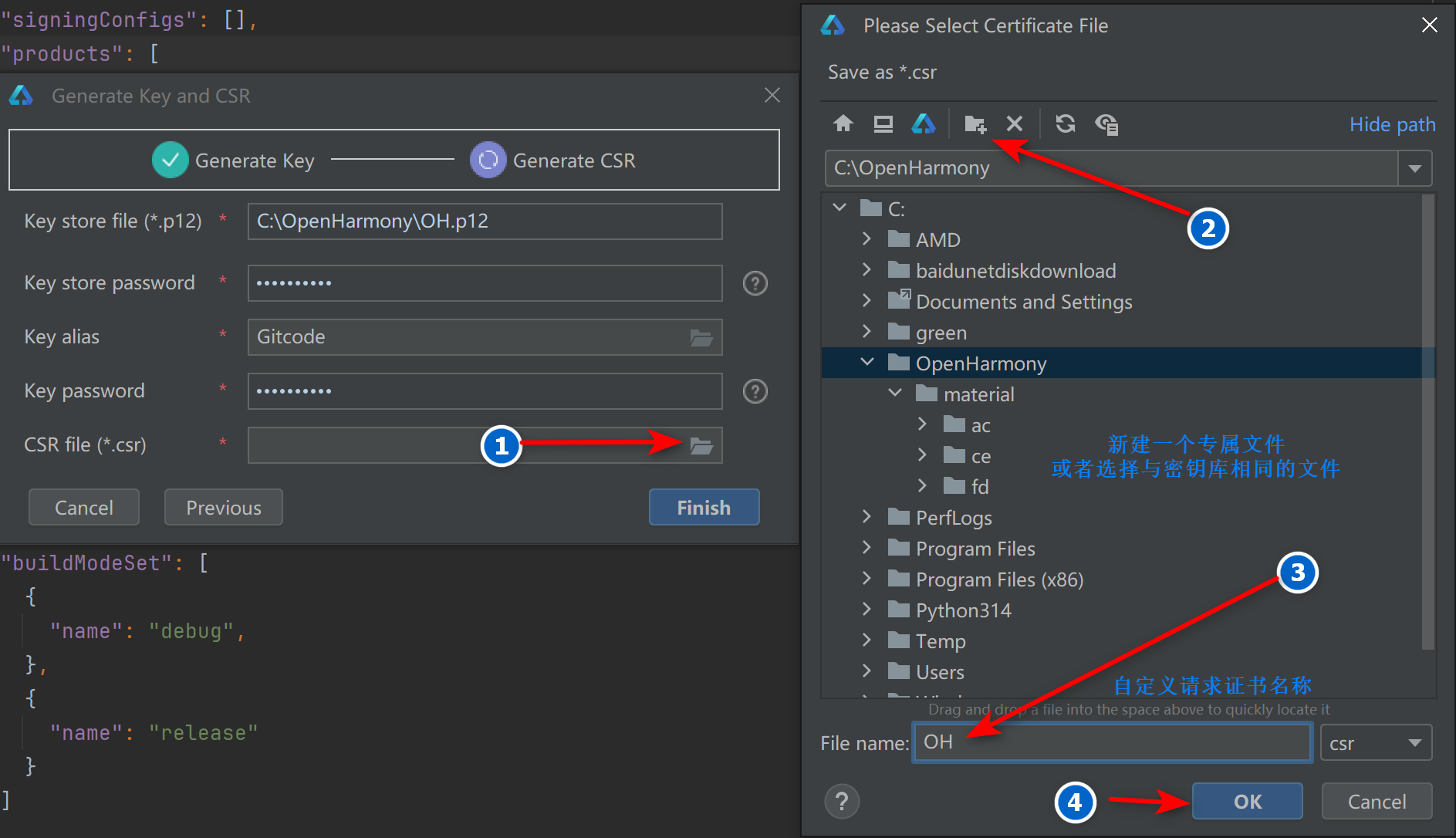This screenshot has width=1456, height=838.
Task: Click the path field showing C:\OpenHarmony
Action: tap(1111, 168)
